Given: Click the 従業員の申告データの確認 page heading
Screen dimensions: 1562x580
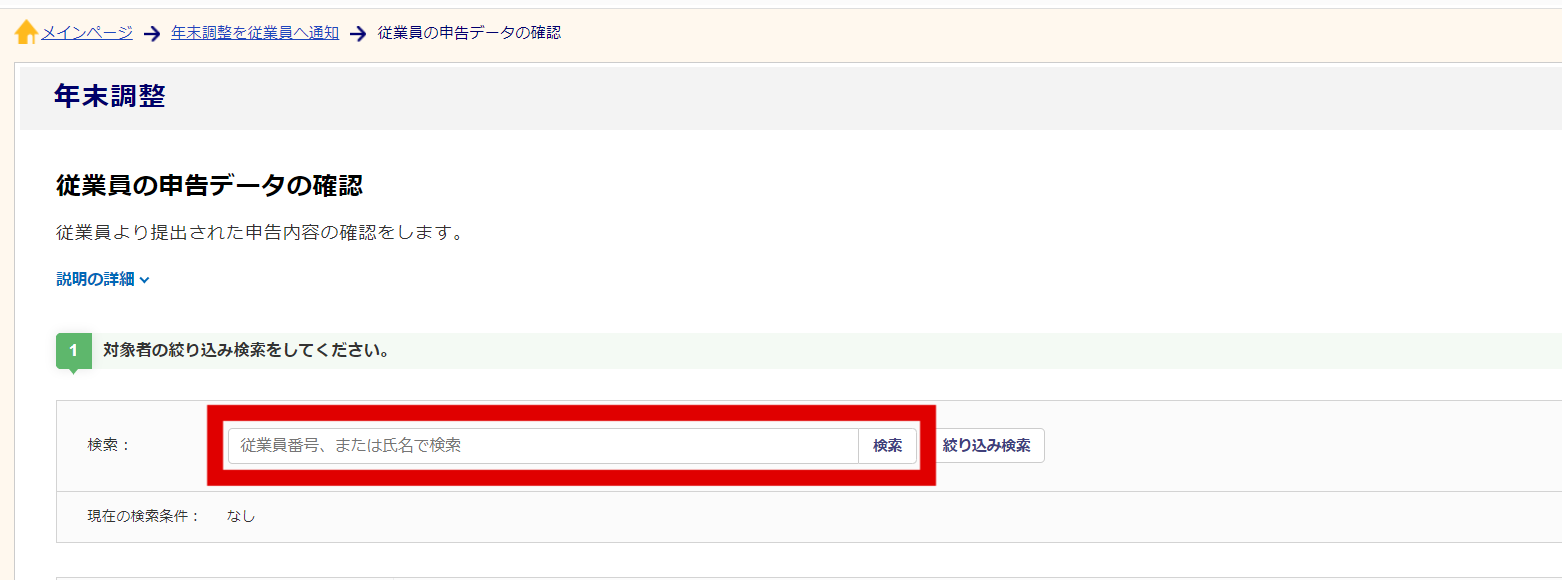Looking at the screenshot, I should pyautogui.click(x=209, y=185).
